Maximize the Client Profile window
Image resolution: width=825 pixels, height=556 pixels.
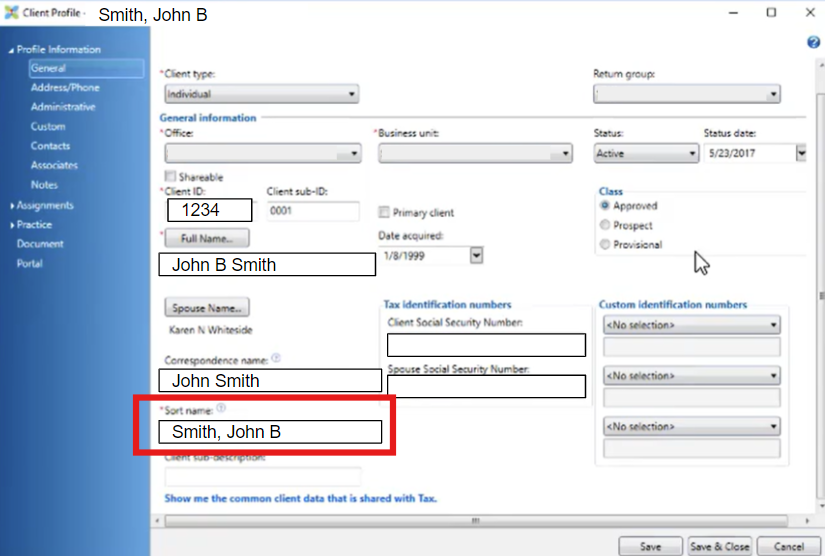click(x=771, y=12)
